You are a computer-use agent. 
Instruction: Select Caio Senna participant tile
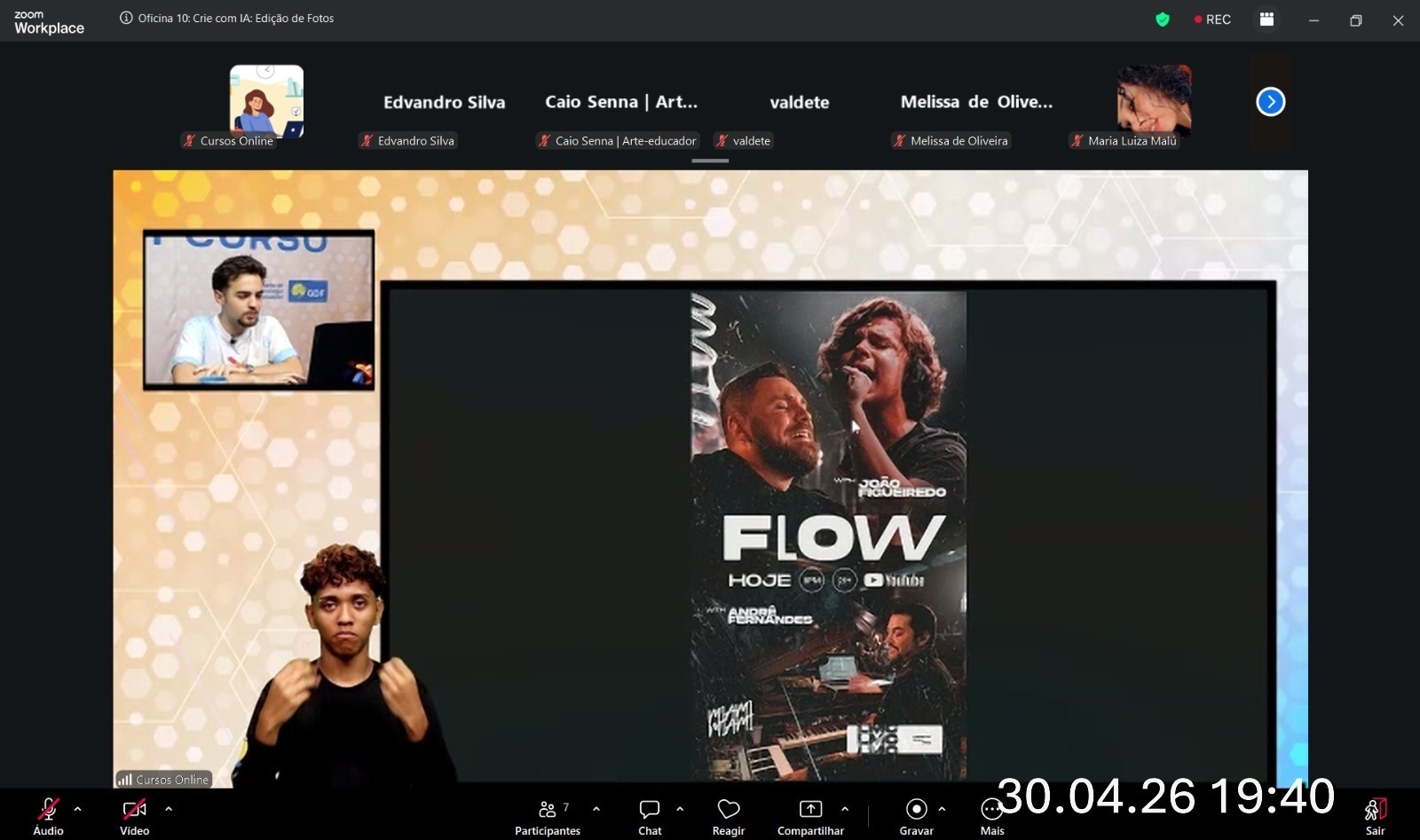coord(621,102)
